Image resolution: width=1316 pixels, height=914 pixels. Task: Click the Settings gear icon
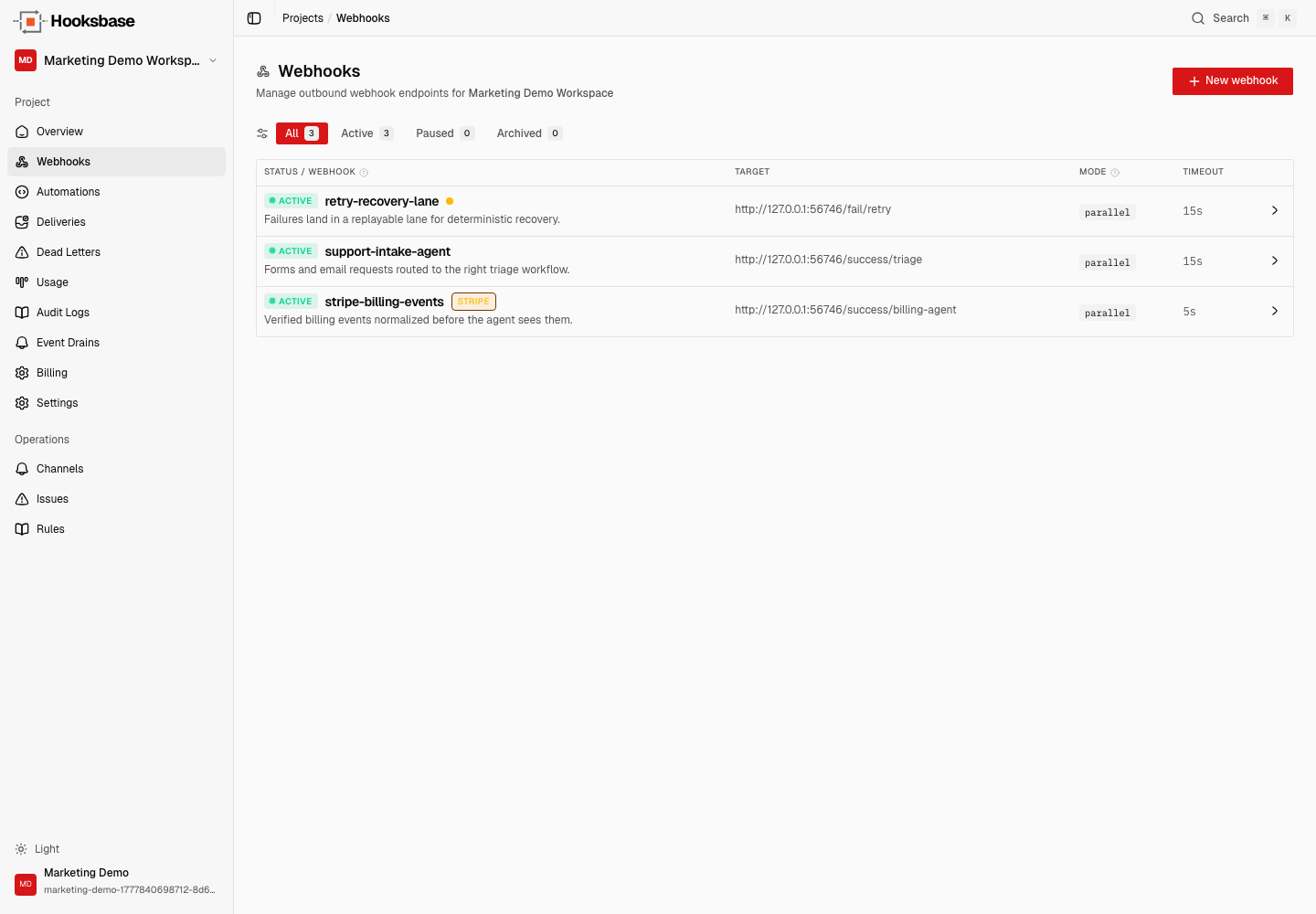pyautogui.click(x=22, y=403)
